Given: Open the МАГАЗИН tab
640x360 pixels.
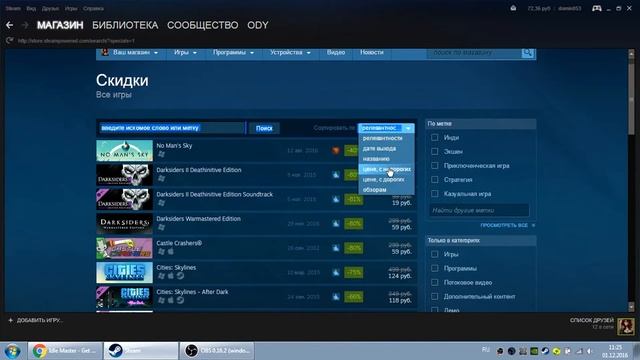Looking at the screenshot, I should [x=60, y=25].
